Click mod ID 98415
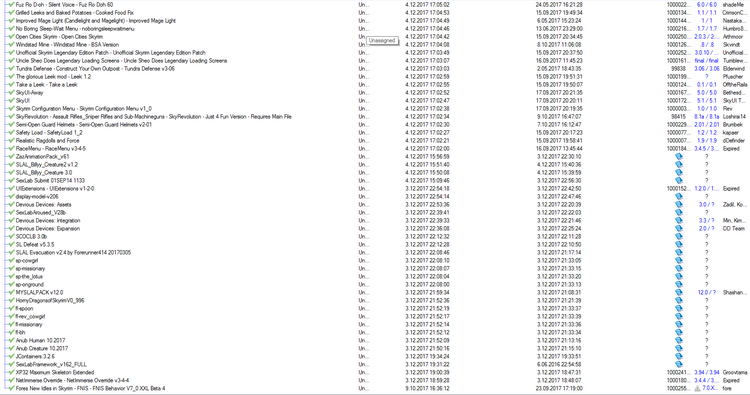This screenshot has width=750, height=395. pyautogui.click(x=678, y=117)
